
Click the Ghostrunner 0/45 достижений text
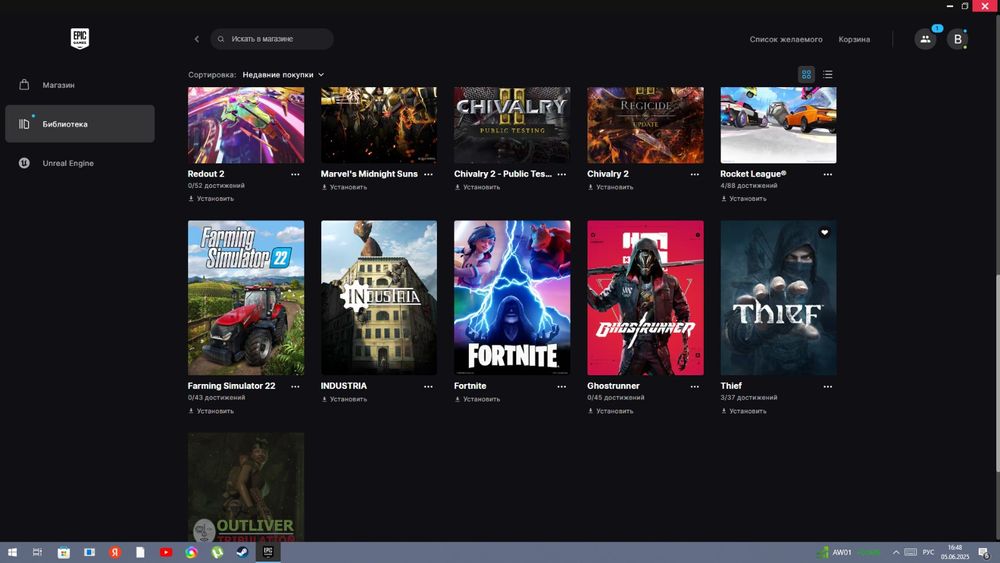point(615,398)
